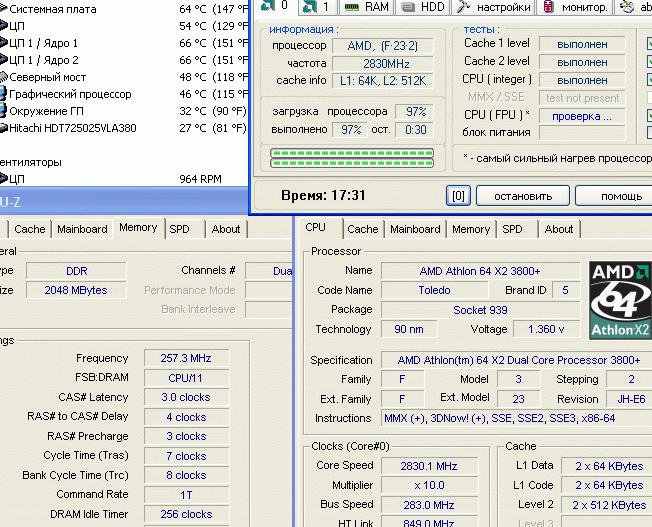The image size is (652, 527).
Task: Select the Северный мост temperature sensor
Action: tap(50, 77)
